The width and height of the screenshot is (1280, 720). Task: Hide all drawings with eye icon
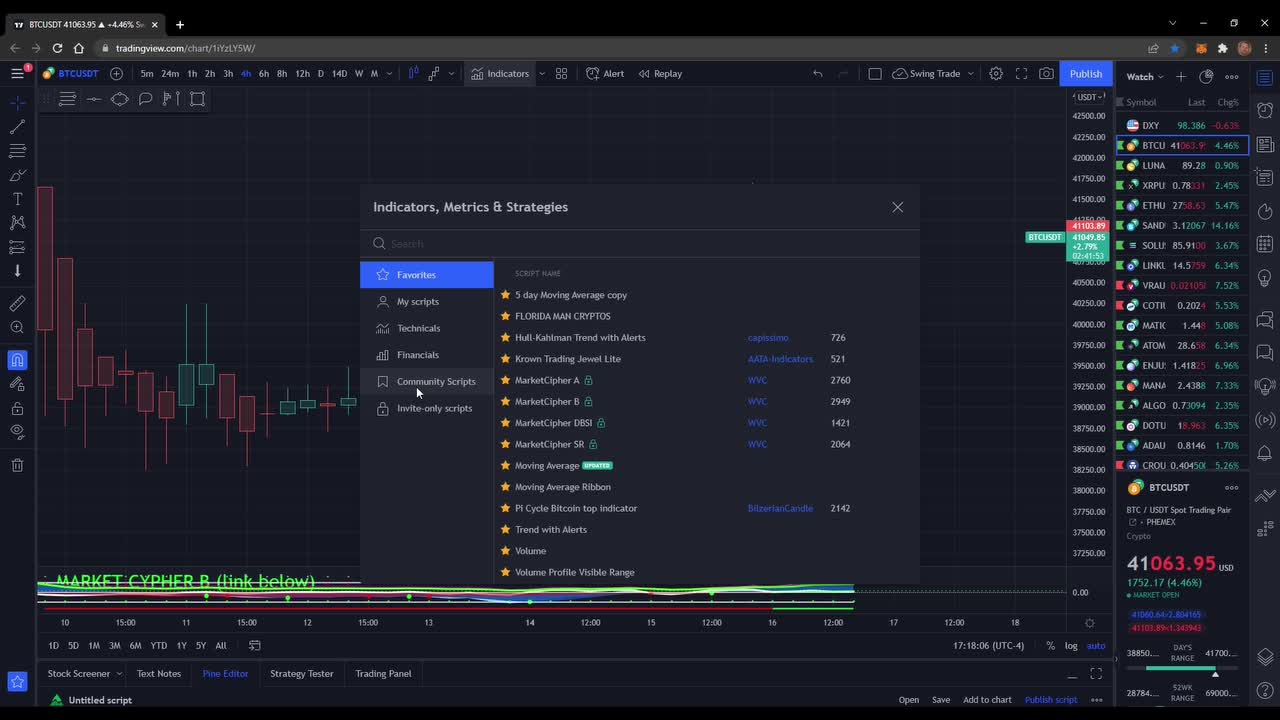tap(17, 432)
